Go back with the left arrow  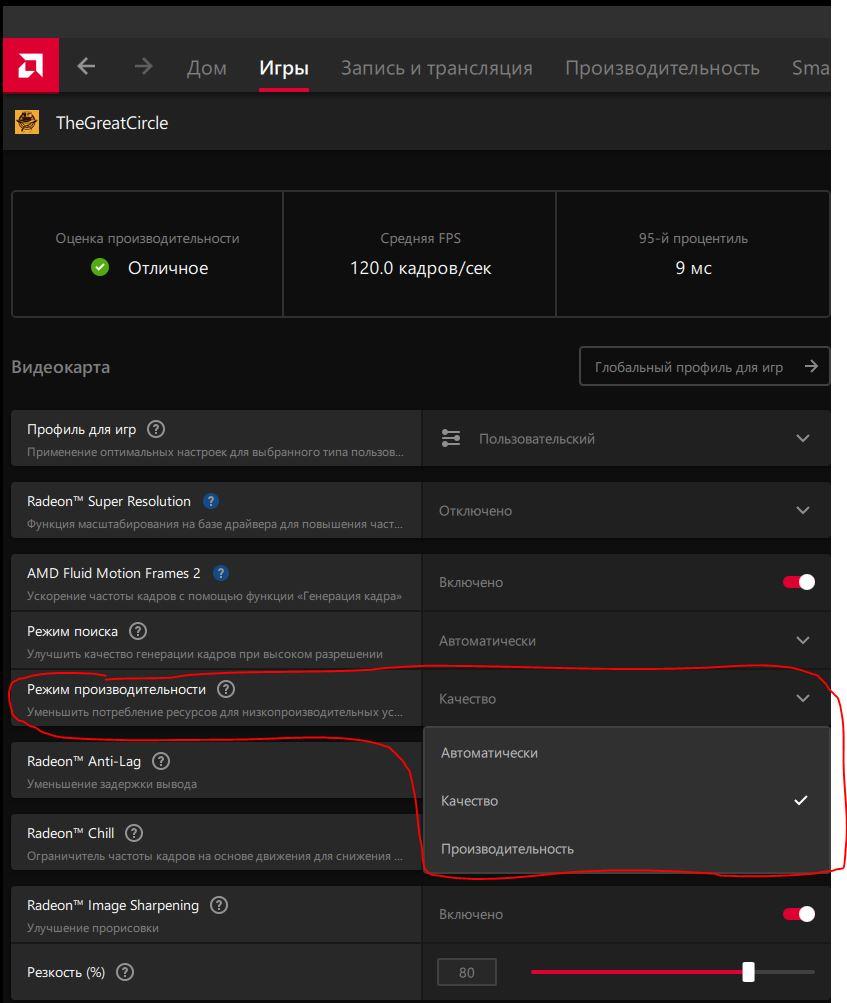pyautogui.click(x=86, y=66)
